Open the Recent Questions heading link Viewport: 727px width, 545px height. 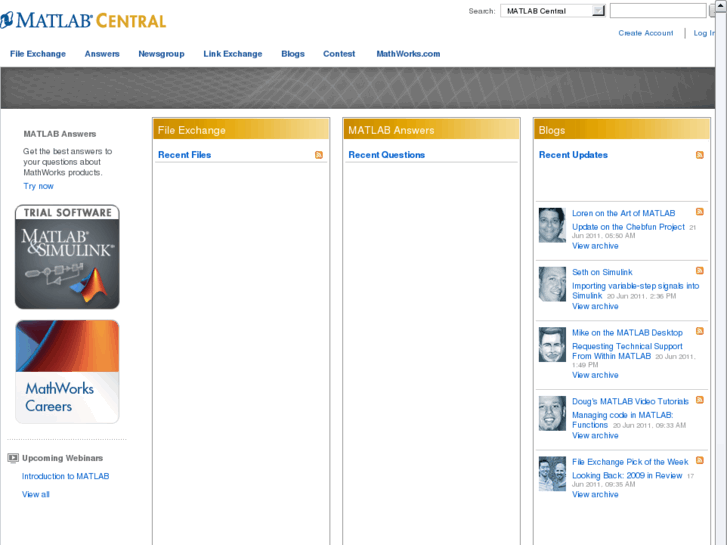(387, 155)
